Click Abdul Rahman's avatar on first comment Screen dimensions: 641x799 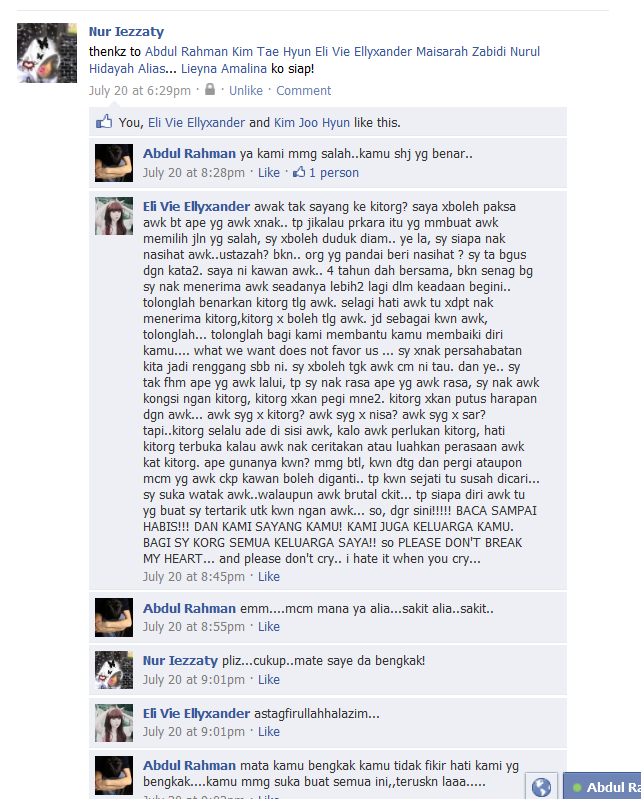pyautogui.click(x=114, y=163)
